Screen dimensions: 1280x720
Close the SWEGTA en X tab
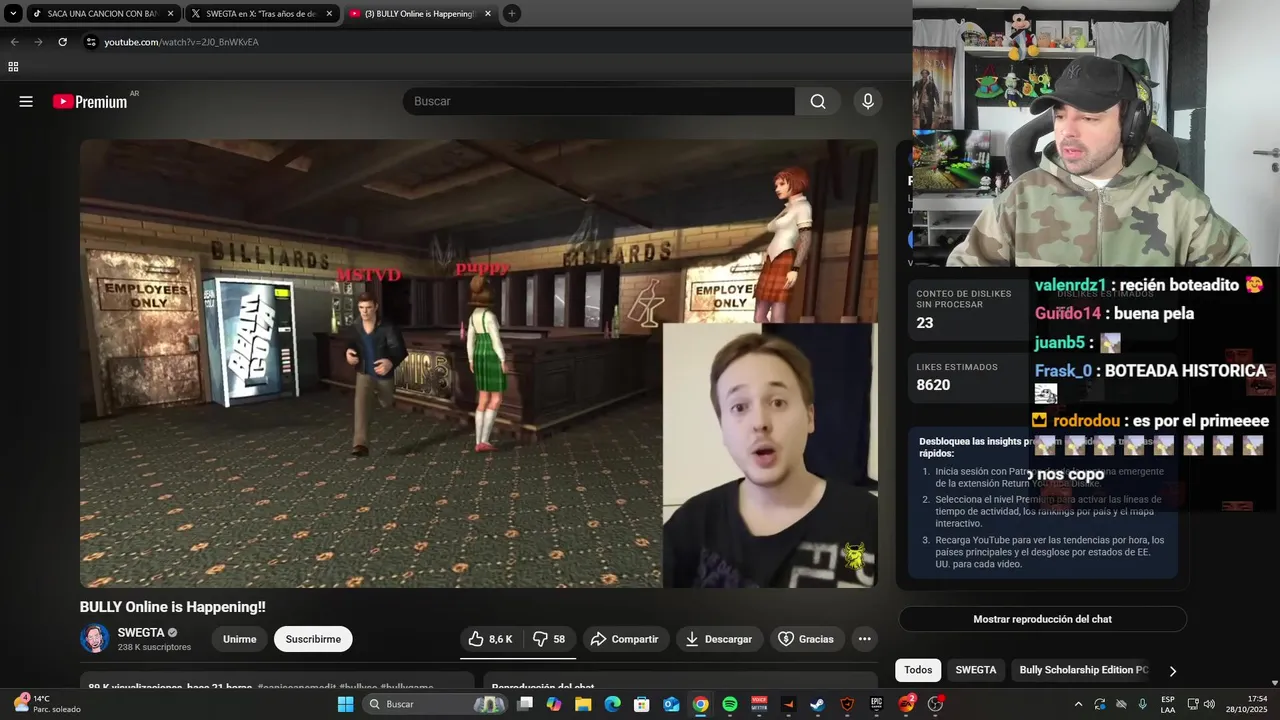tap(329, 14)
